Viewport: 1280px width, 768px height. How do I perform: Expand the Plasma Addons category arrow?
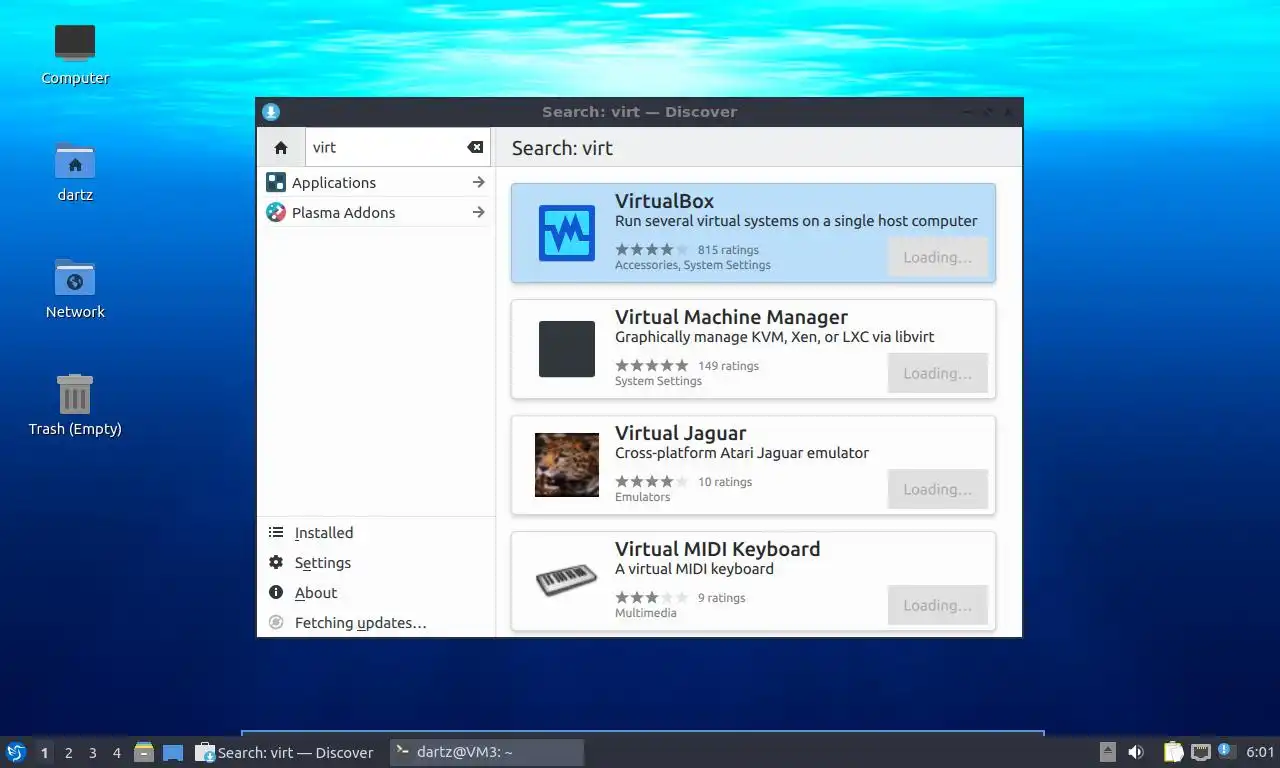click(x=478, y=212)
